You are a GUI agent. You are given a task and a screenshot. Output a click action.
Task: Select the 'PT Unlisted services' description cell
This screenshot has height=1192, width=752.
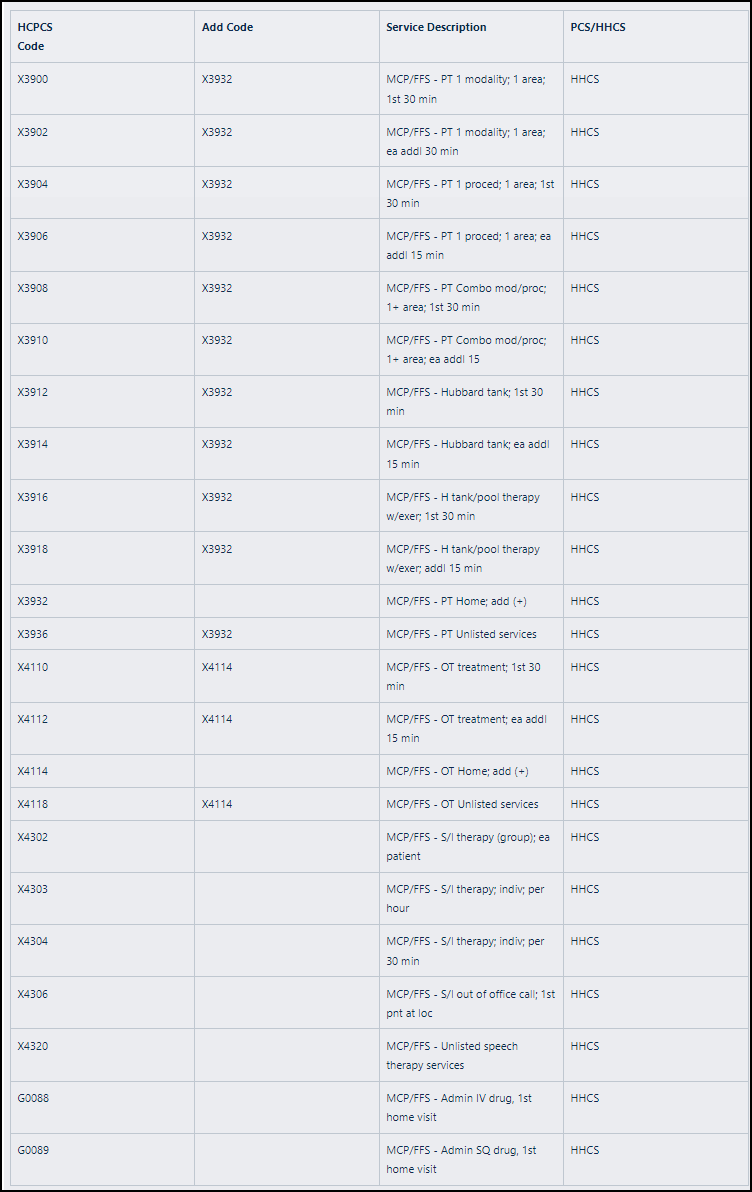(461, 635)
